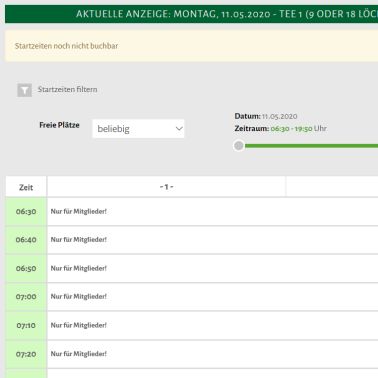Click the Aktuelle Anzeige green header bar
The width and height of the screenshot is (378, 378).
pyautogui.click(x=192, y=14)
